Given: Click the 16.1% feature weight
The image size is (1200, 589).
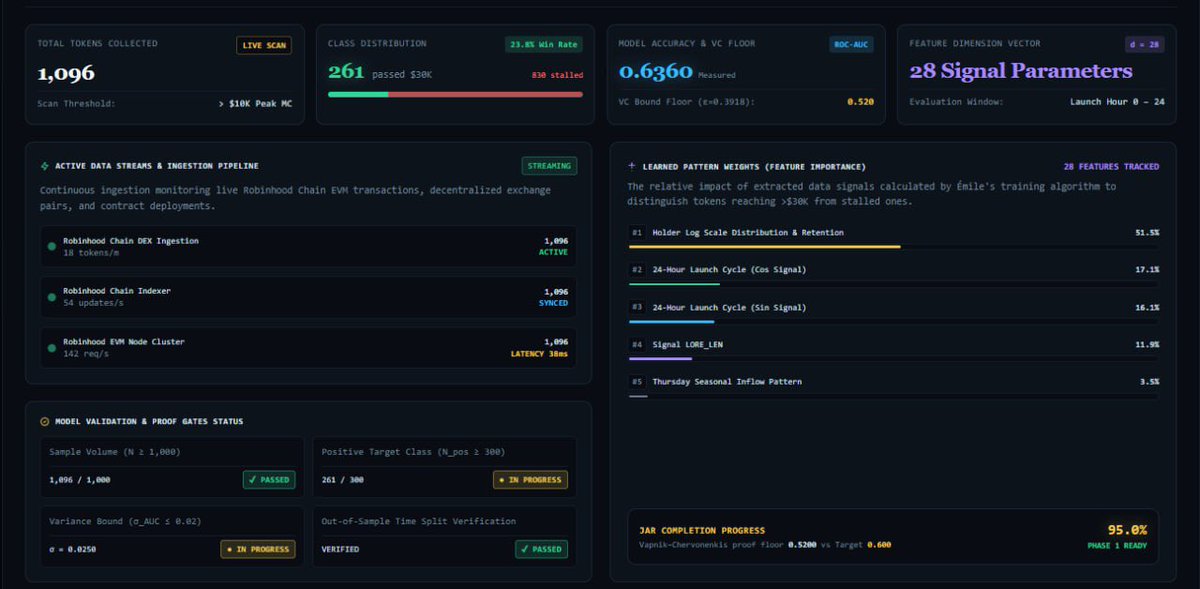Looking at the screenshot, I should click(1147, 307).
